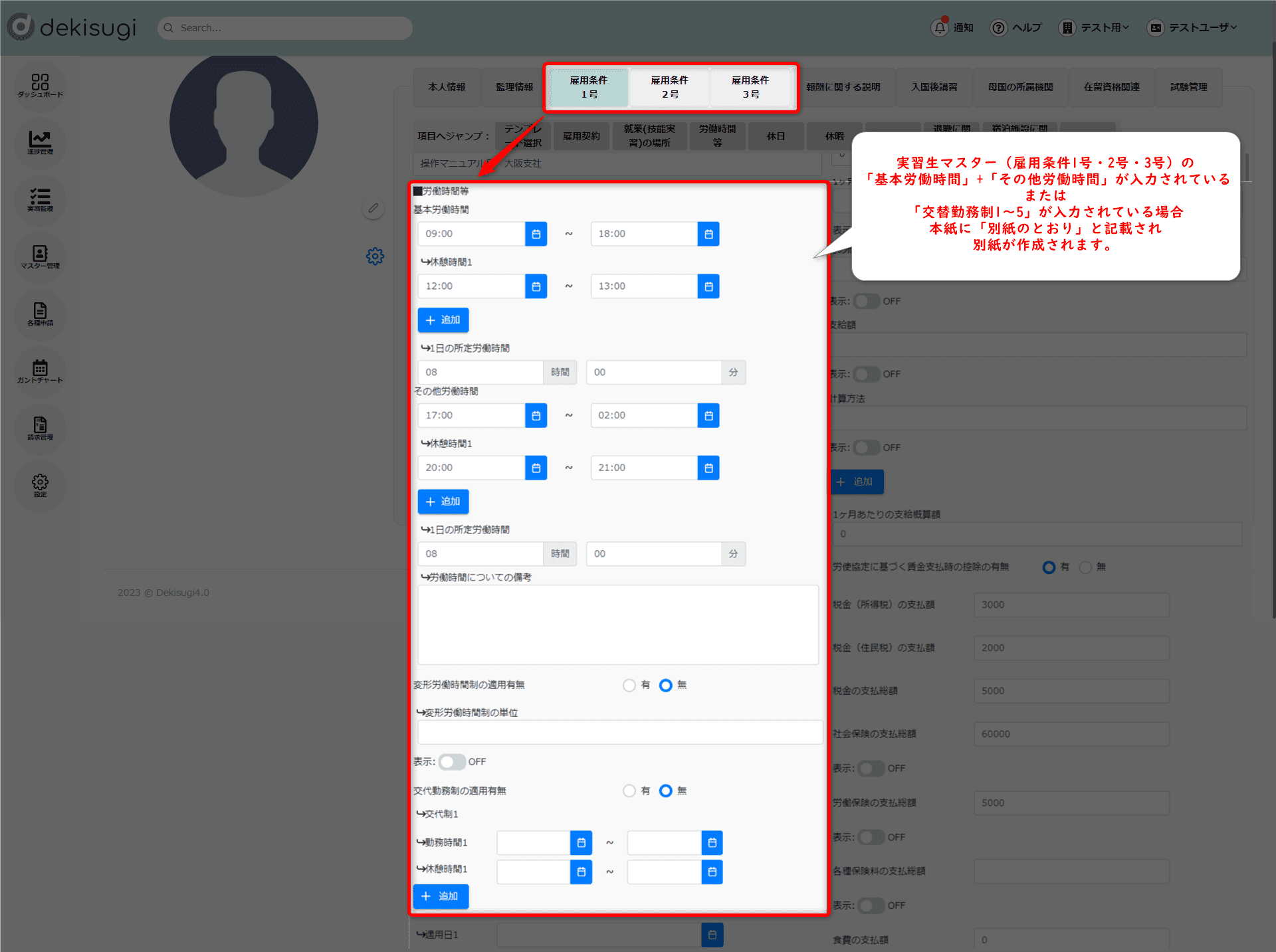Switch to 雇用条件2号 tab
The height and width of the screenshot is (952, 1276).
(669, 87)
